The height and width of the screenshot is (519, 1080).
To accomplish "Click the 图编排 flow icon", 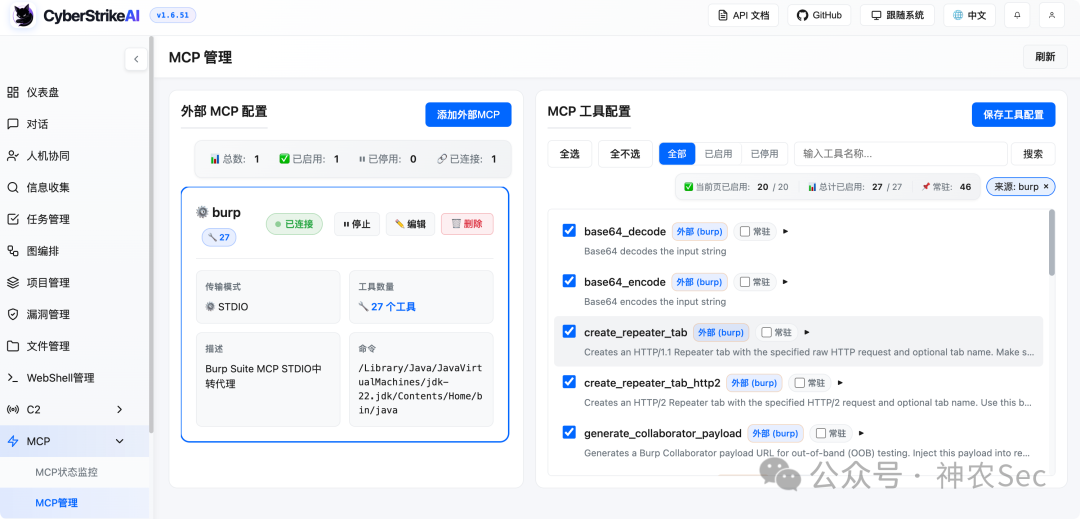I will (x=12, y=251).
